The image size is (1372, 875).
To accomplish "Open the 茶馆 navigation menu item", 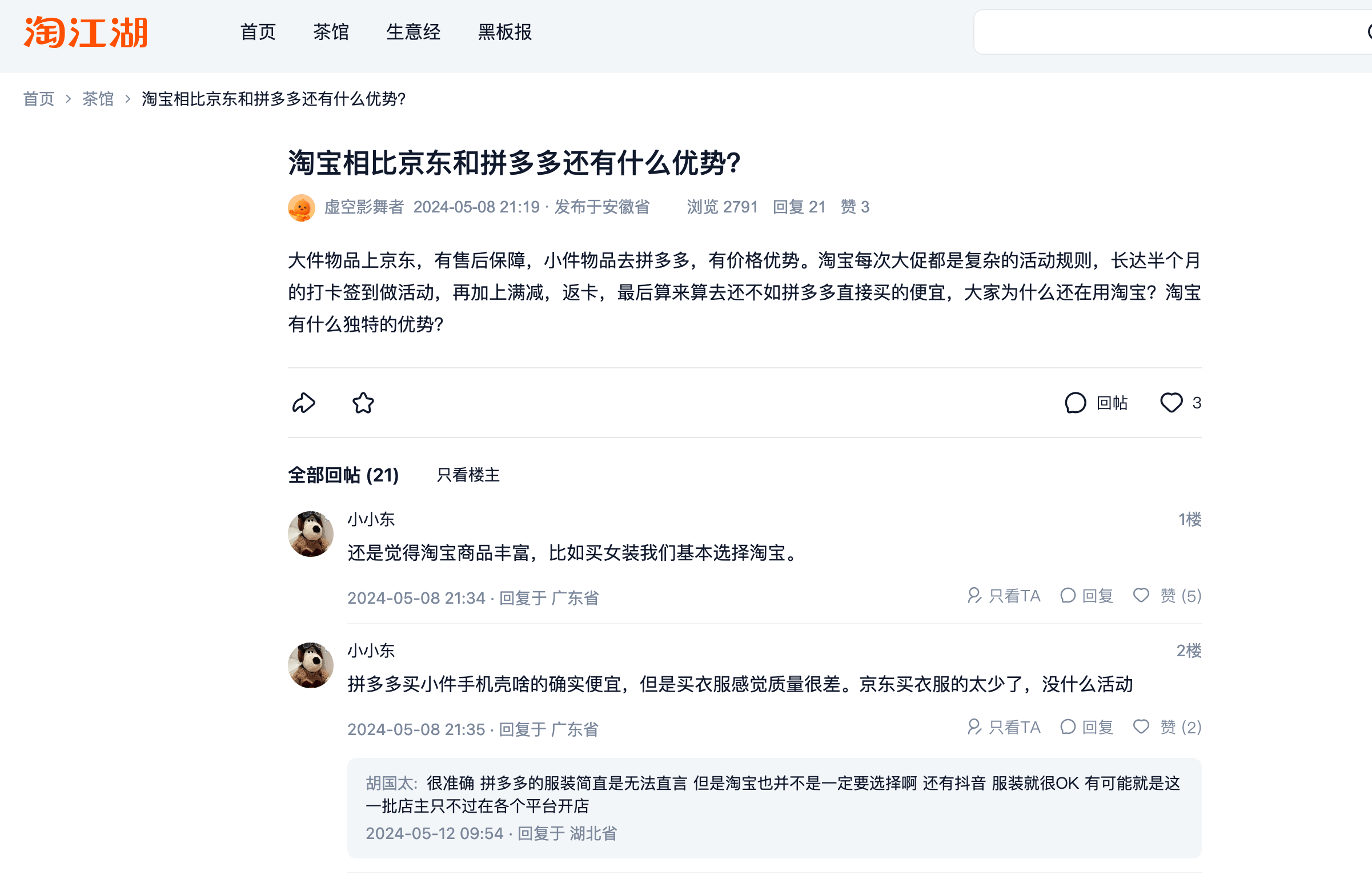I will pyautogui.click(x=331, y=33).
